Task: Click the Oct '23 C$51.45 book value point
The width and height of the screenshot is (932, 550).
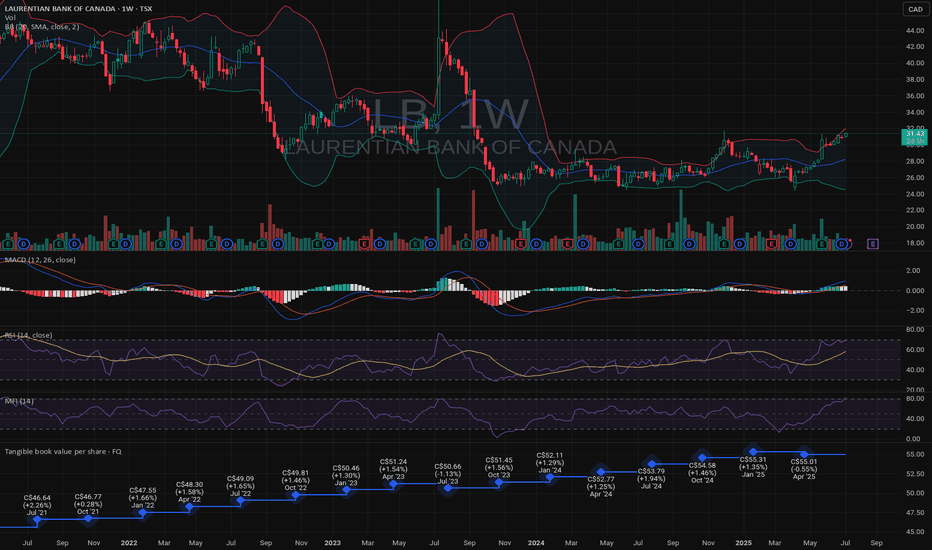Action: tap(499, 482)
